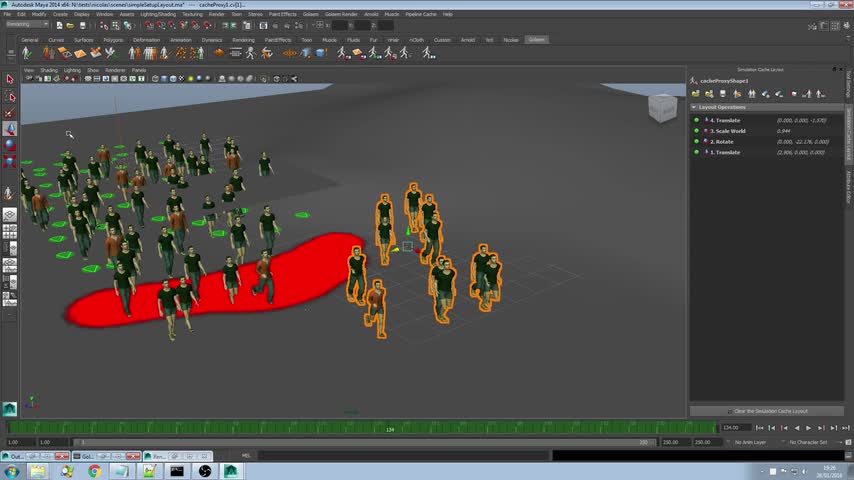Click the current frame field showing 134.00
The image size is (854, 480).
pyautogui.click(x=735, y=428)
